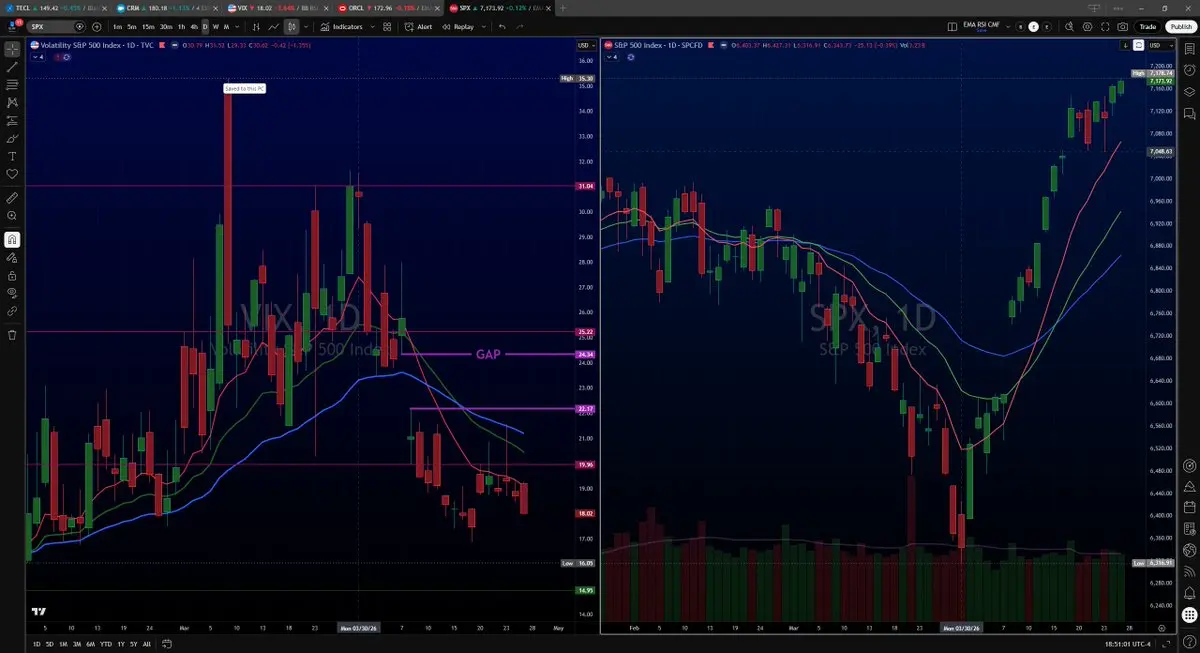Select the 4h timeframe
The image size is (1200, 653).
[x=194, y=27]
